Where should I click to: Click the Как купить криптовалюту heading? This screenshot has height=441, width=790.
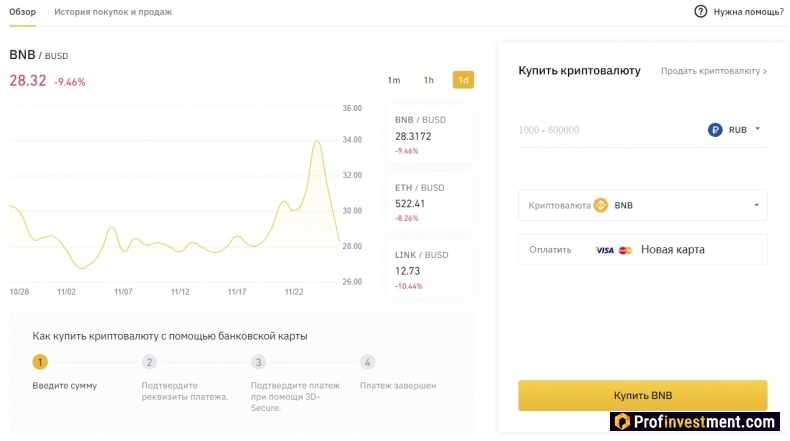tap(170, 336)
